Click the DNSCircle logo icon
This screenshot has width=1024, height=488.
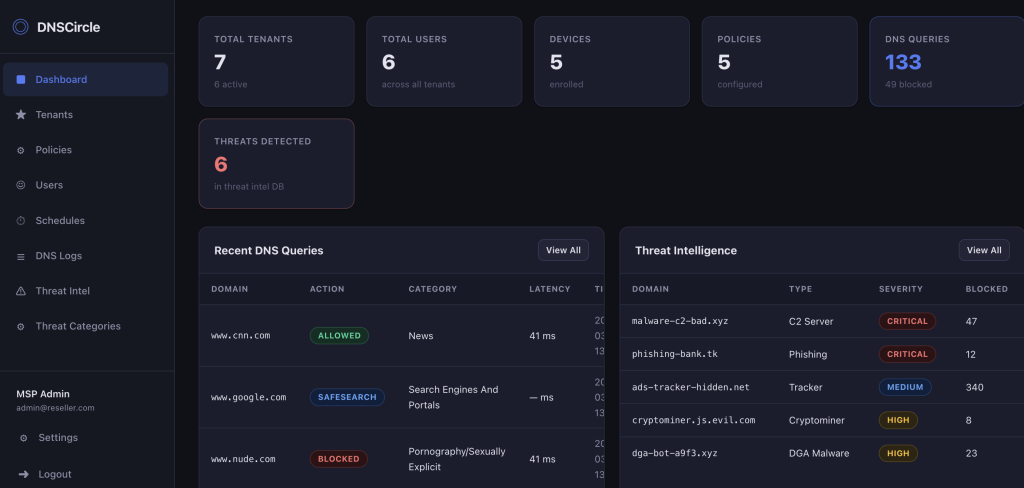20,27
